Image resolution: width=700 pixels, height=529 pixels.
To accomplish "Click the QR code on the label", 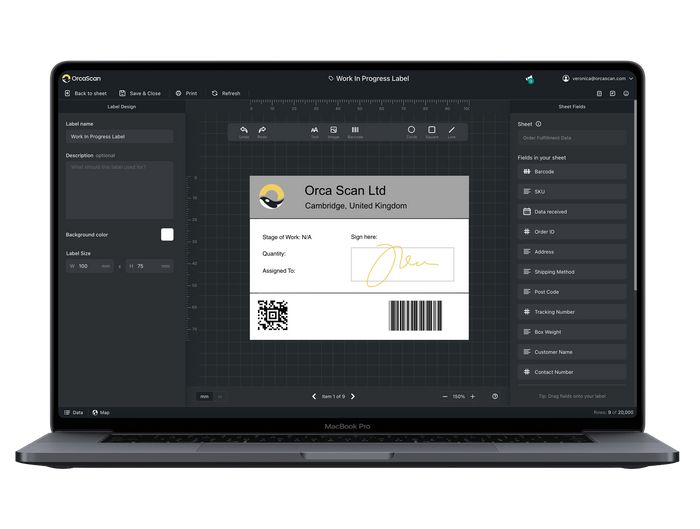I will (x=272, y=315).
